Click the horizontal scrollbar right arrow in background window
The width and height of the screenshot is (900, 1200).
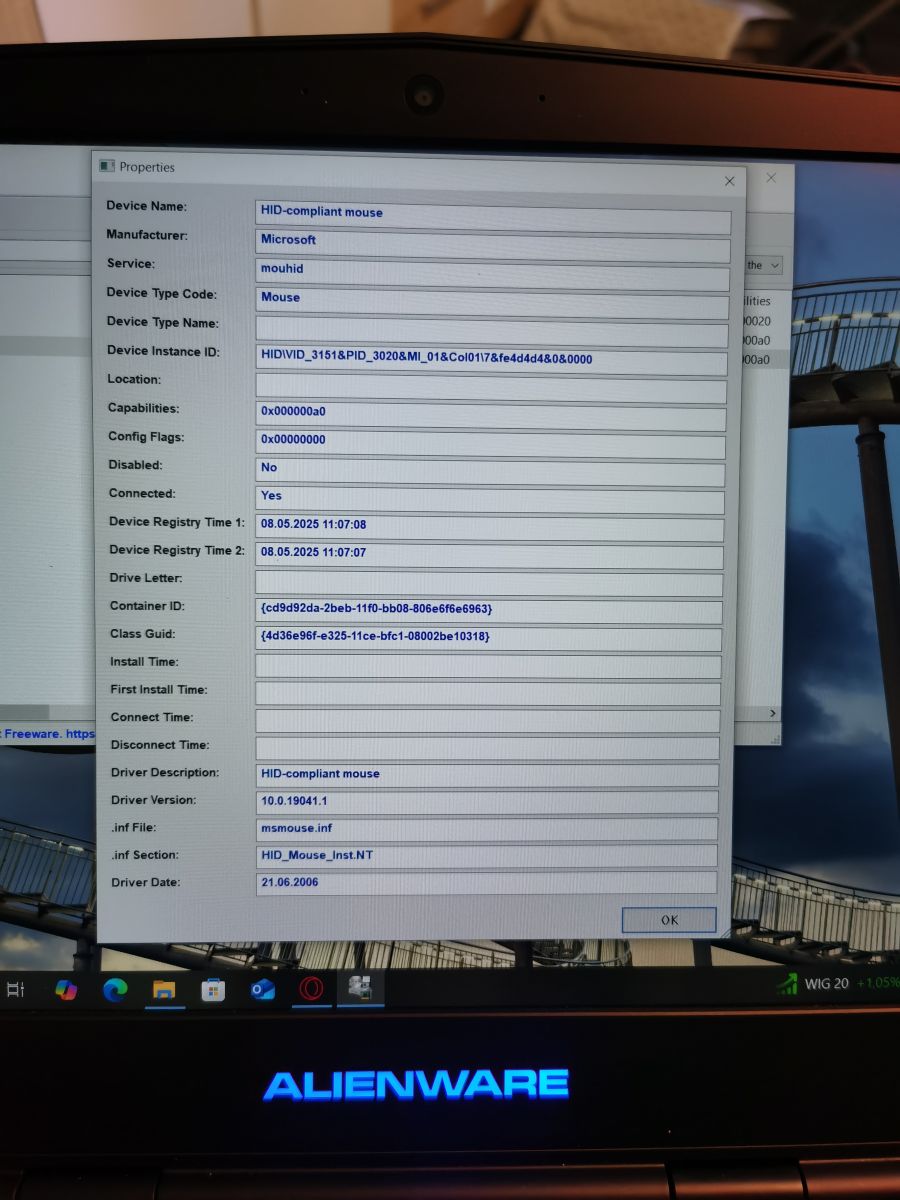pos(773,713)
